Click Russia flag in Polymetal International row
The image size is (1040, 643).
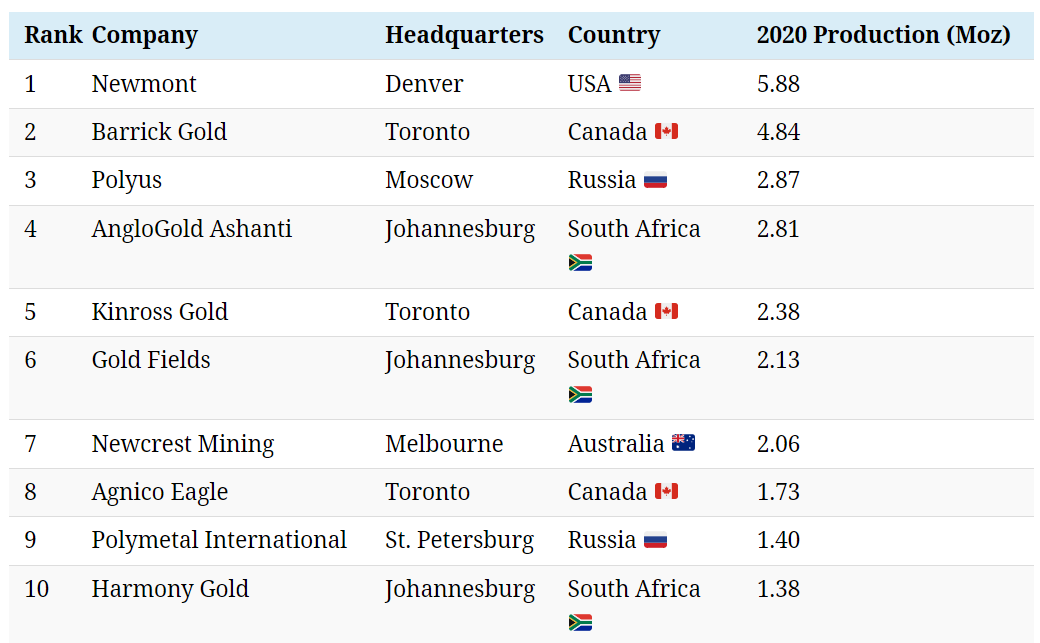pyautogui.click(x=655, y=541)
